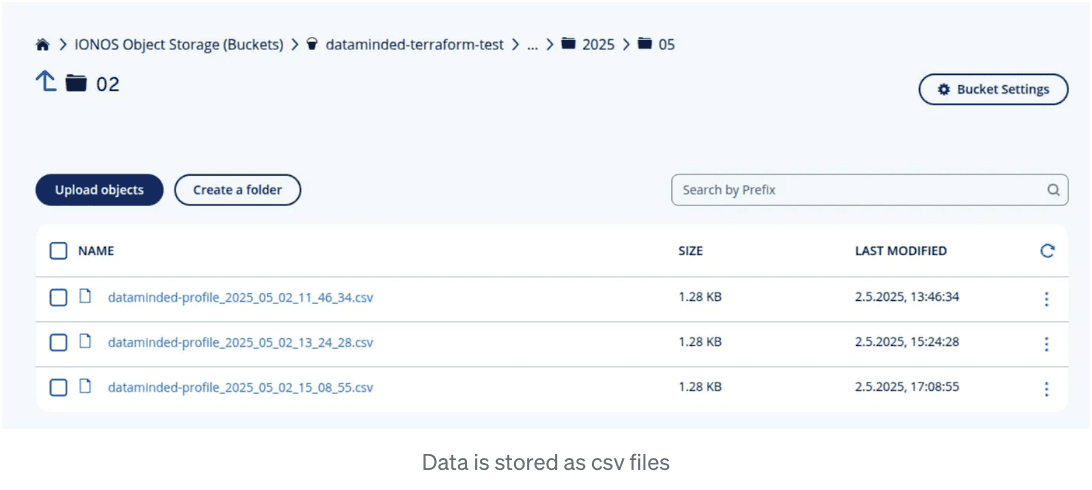
Task: Click the bucket icon in breadcrumb
Action: coord(313,45)
